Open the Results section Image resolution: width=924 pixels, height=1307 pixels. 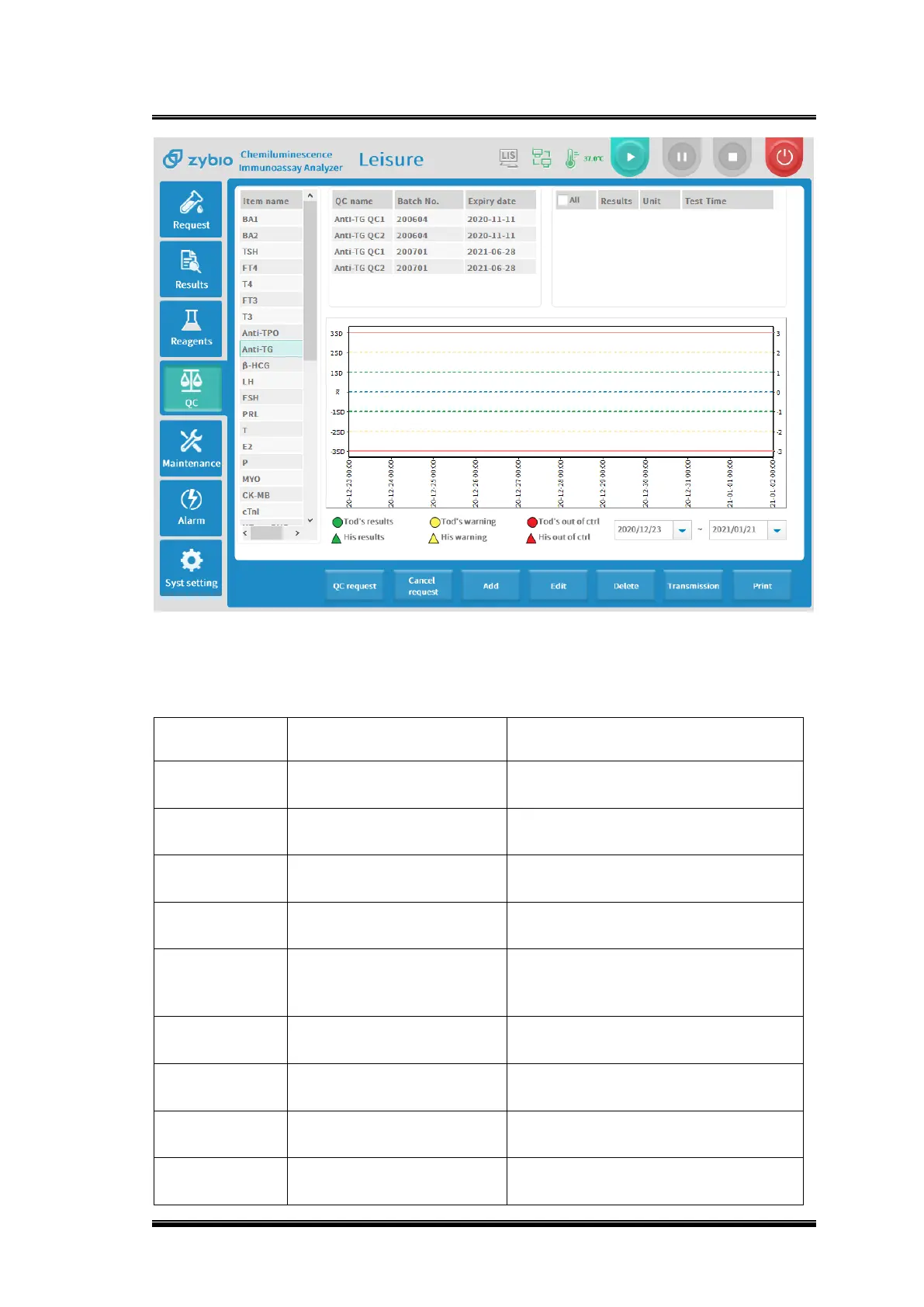click(191, 269)
